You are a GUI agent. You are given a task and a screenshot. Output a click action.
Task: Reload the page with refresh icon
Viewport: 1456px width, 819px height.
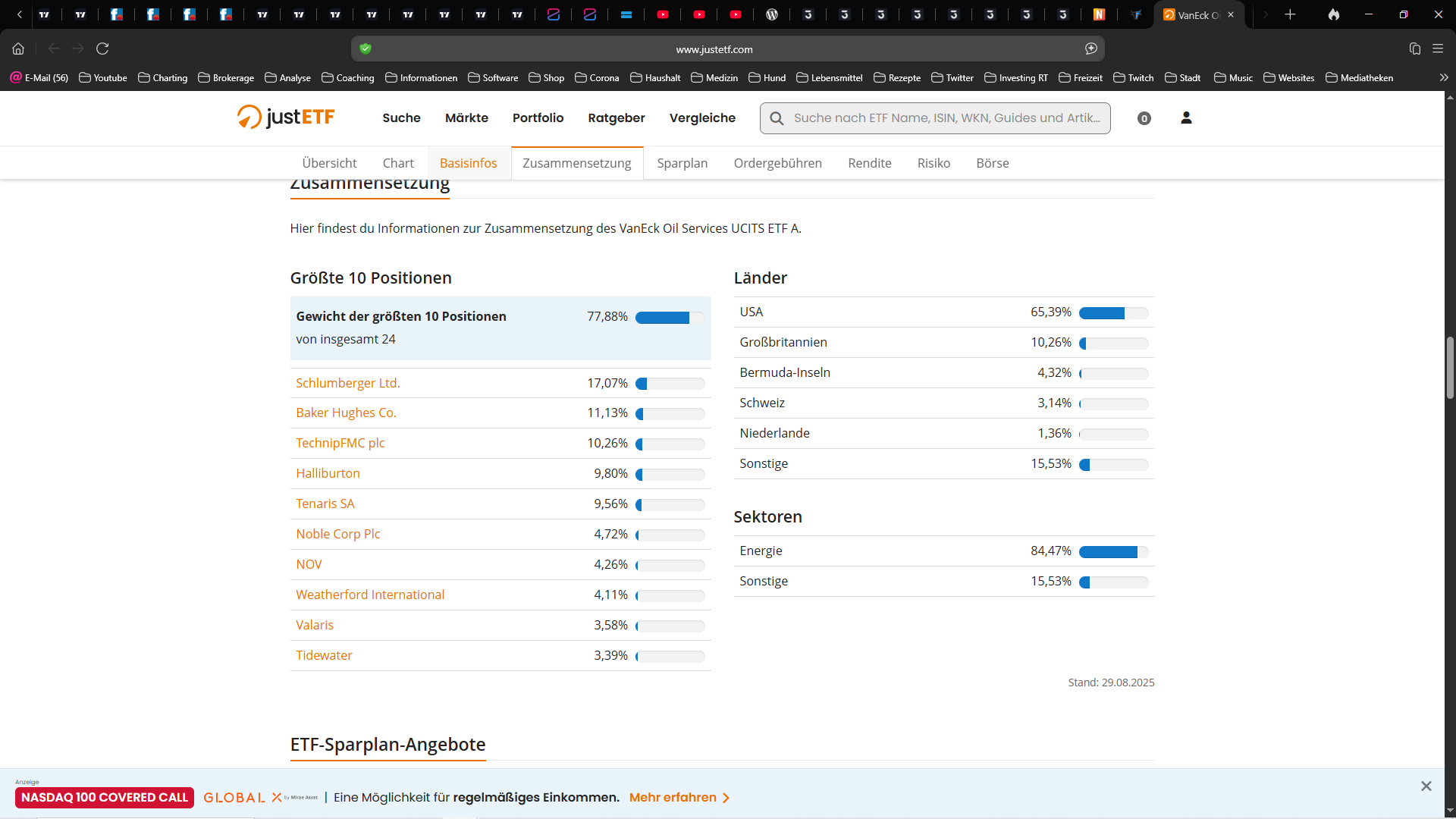point(102,49)
